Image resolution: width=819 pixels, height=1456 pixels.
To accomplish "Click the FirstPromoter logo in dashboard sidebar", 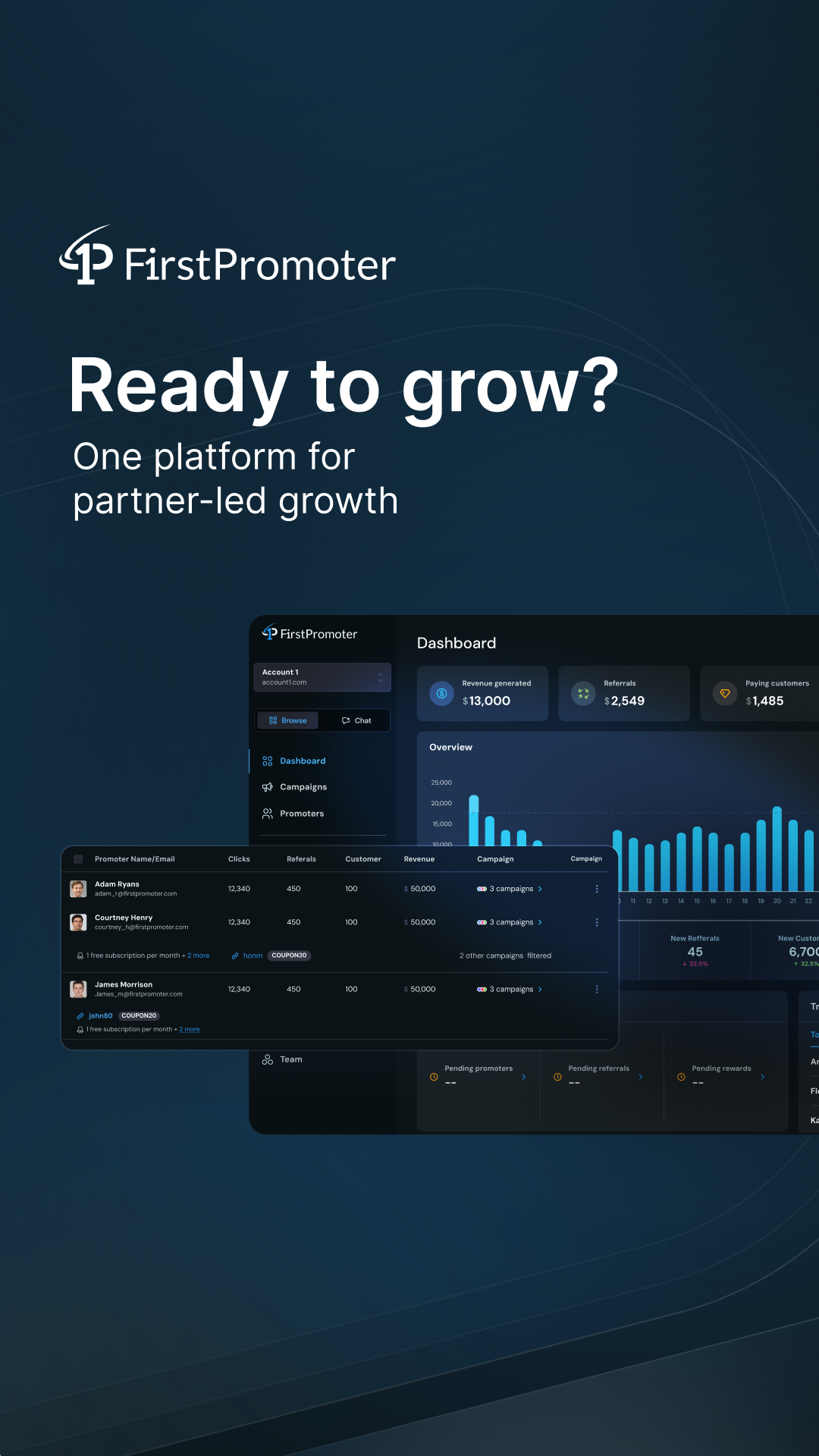I will 309,633.
